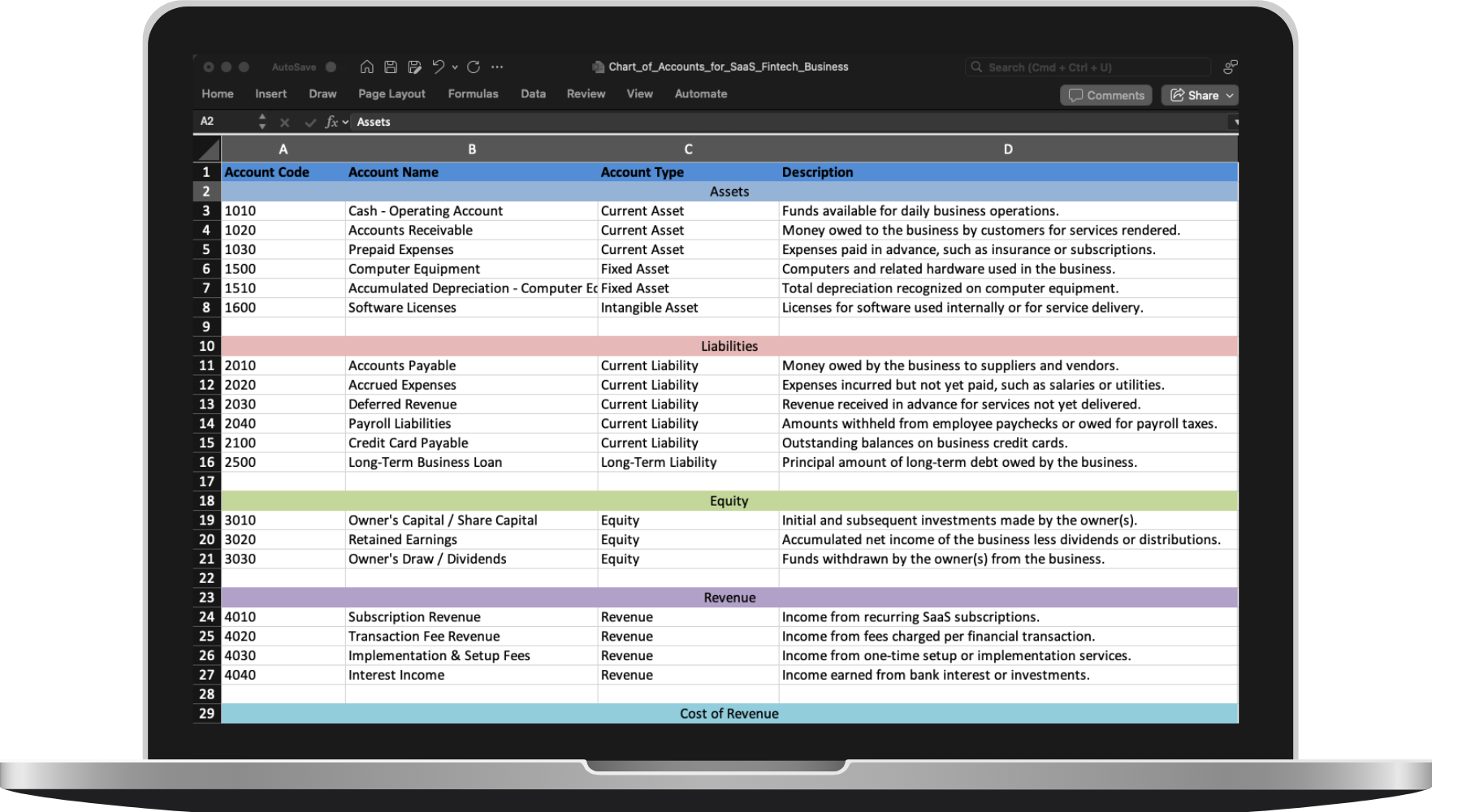Click the collaboration presence icon beside search
The height and width of the screenshot is (812, 1462).
click(x=1231, y=67)
